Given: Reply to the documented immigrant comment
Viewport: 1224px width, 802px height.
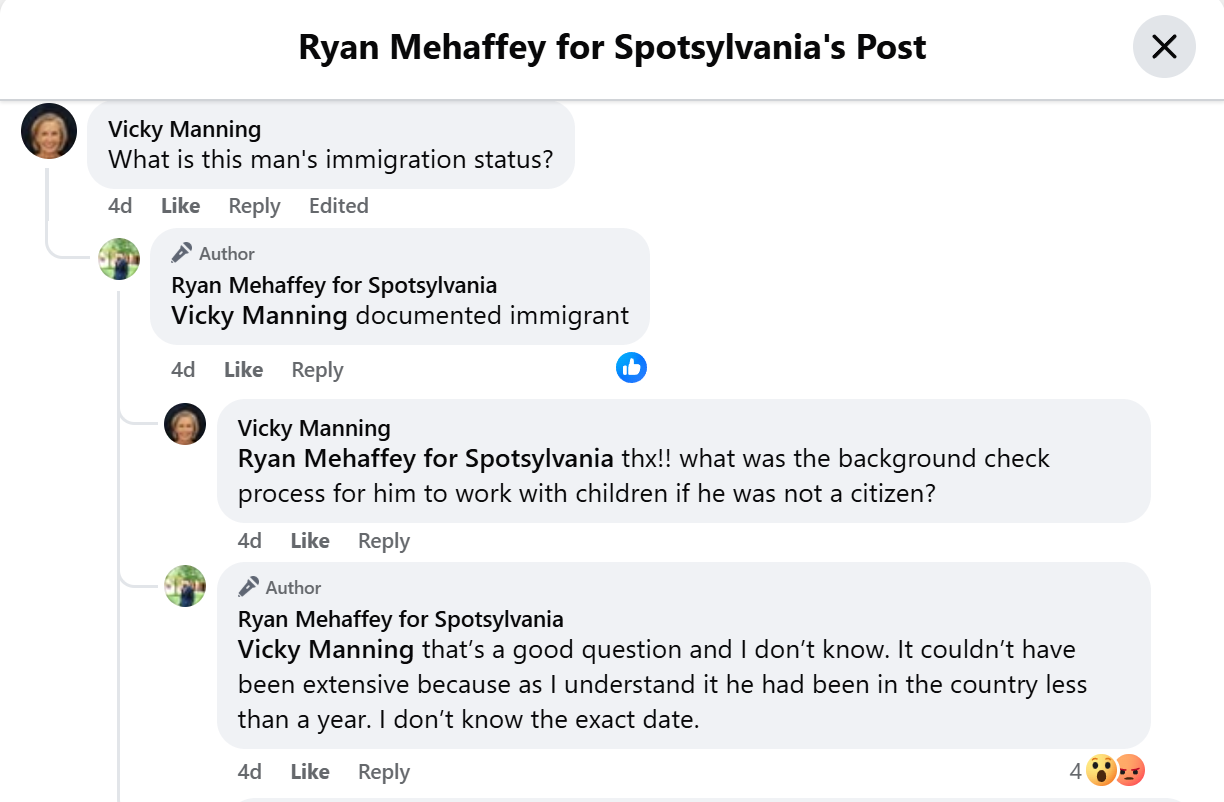Looking at the screenshot, I should [316, 369].
